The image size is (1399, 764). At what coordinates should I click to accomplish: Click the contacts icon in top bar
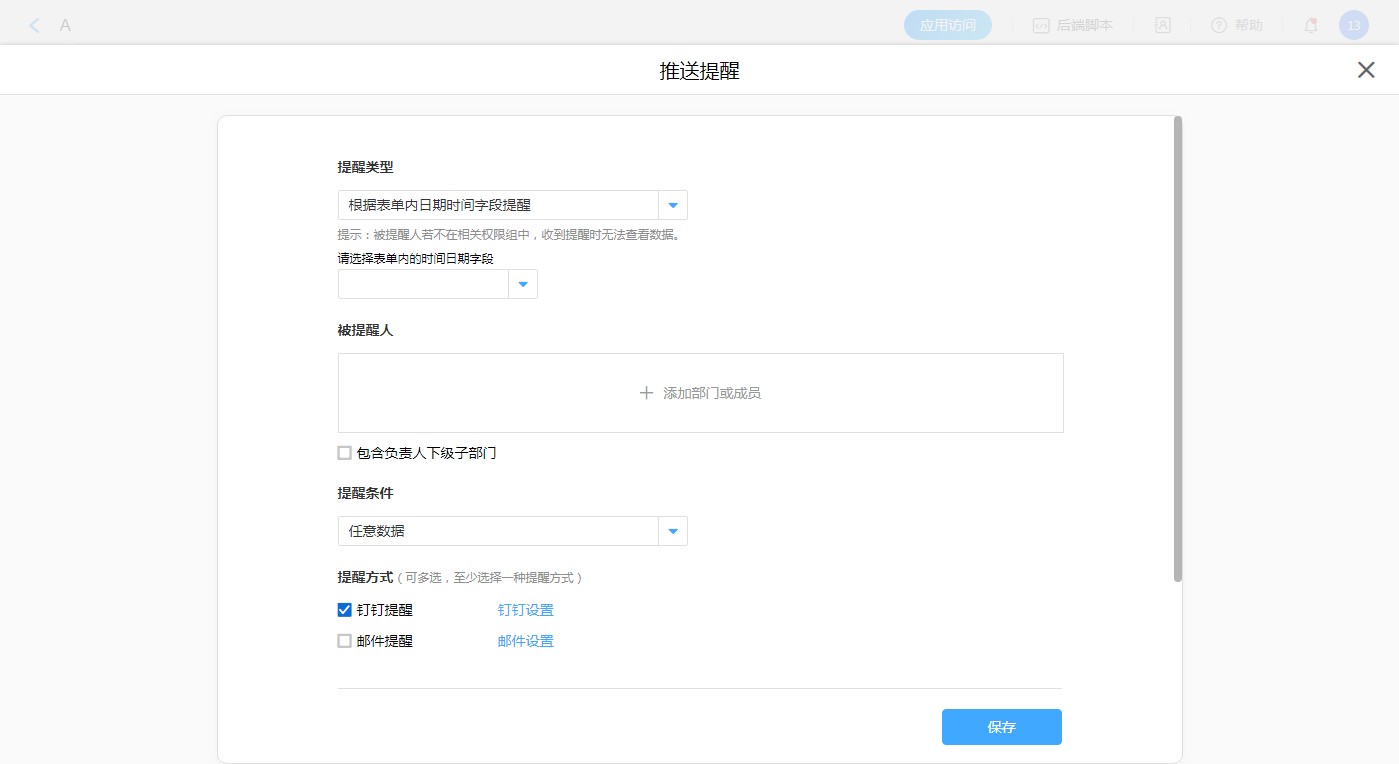[x=1163, y=26]
